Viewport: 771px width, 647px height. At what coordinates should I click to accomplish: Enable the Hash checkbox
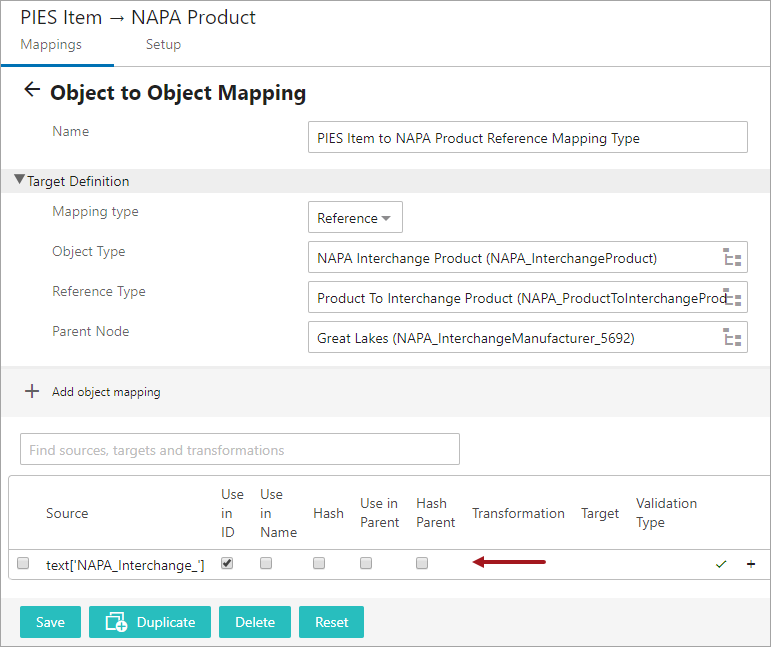click(319, 563)
